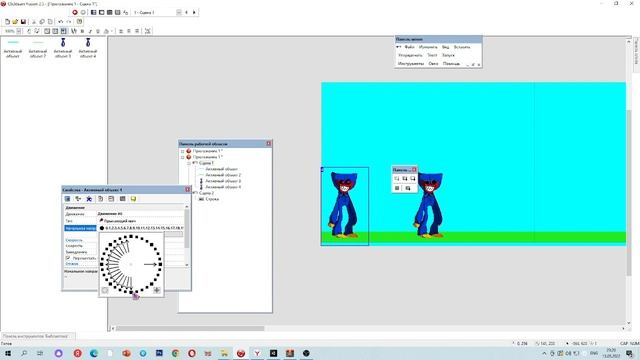640x360 pixels.
Task: Open the Storyboard editor
Action: (93, 12)
